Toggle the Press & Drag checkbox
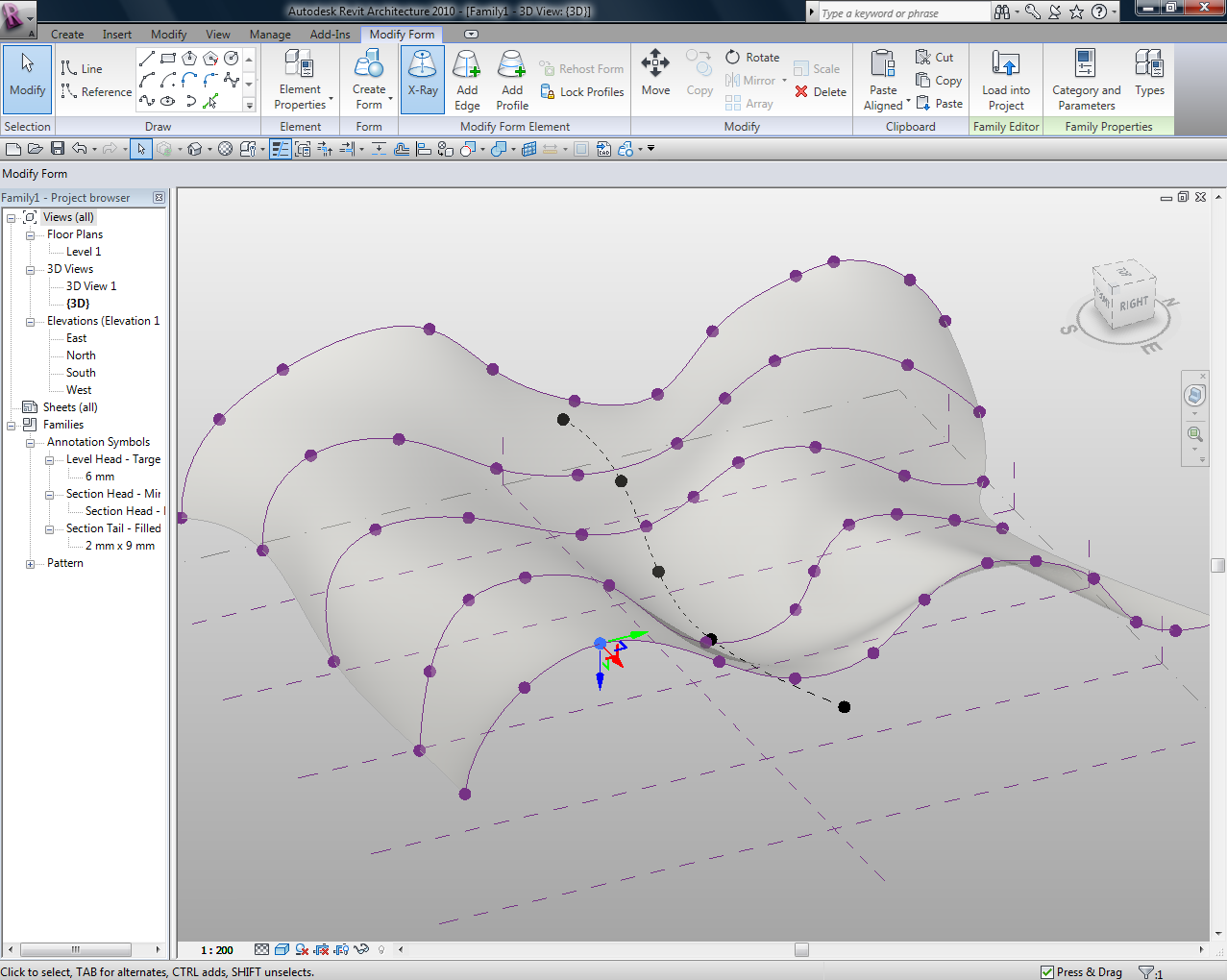Screen dimensions: 1227x980 pos(1047,972)
